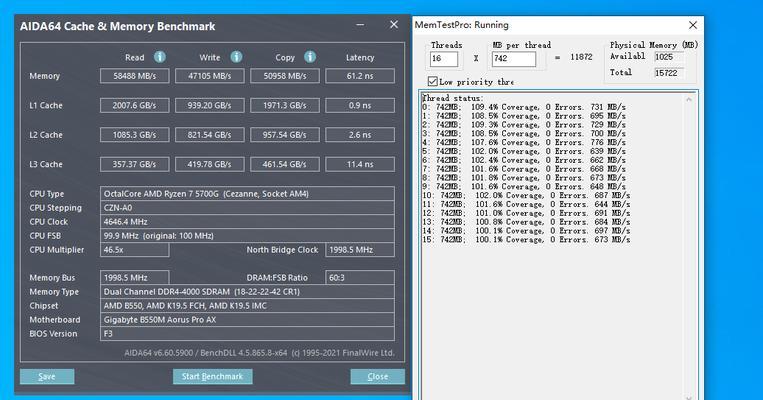Click thread 12 status row with 101.0% coverage
Screen dimensions: 763x400
(526, 213)
